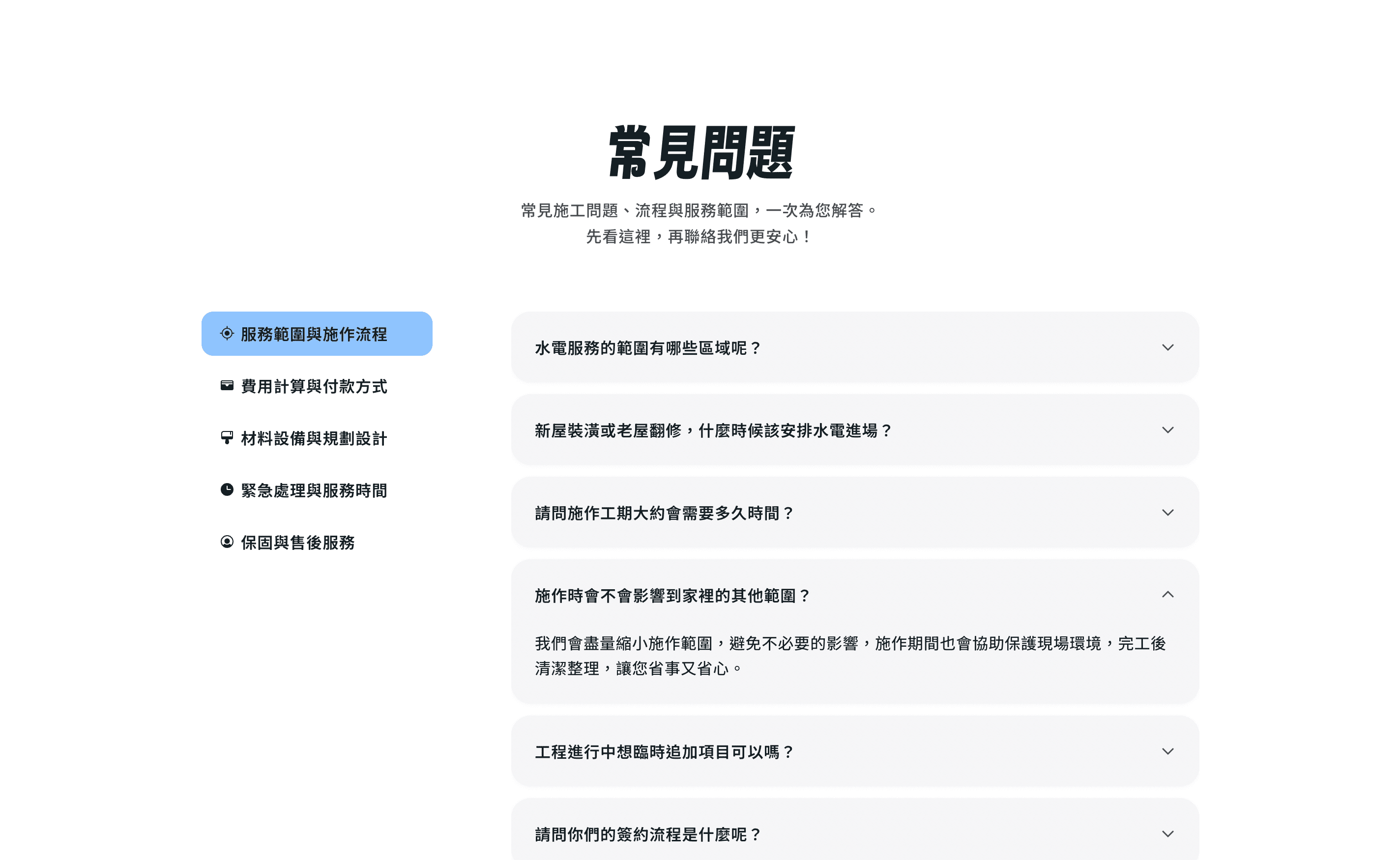The height and width of the screenshot is (860, 1400).
Task: Click the question title 水電服務的範圍有哪些區域呢？
Action: coord(647,347)
